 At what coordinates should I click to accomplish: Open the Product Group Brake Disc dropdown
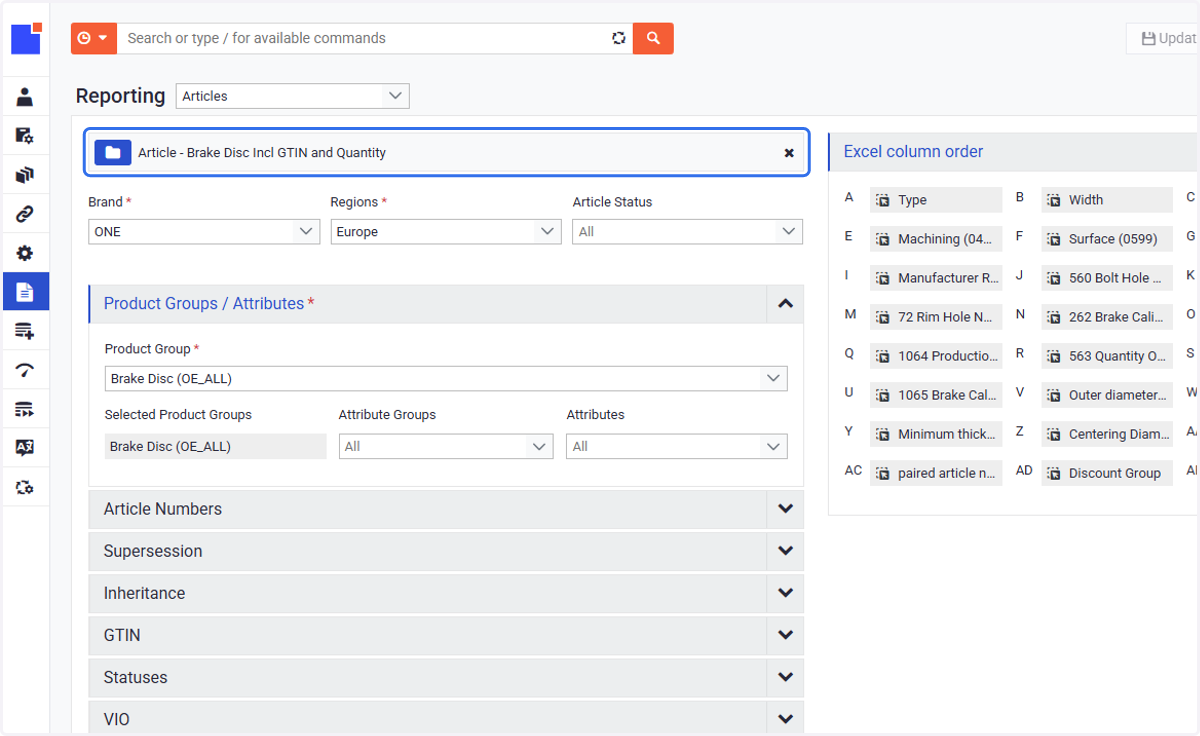click(446, 379)
